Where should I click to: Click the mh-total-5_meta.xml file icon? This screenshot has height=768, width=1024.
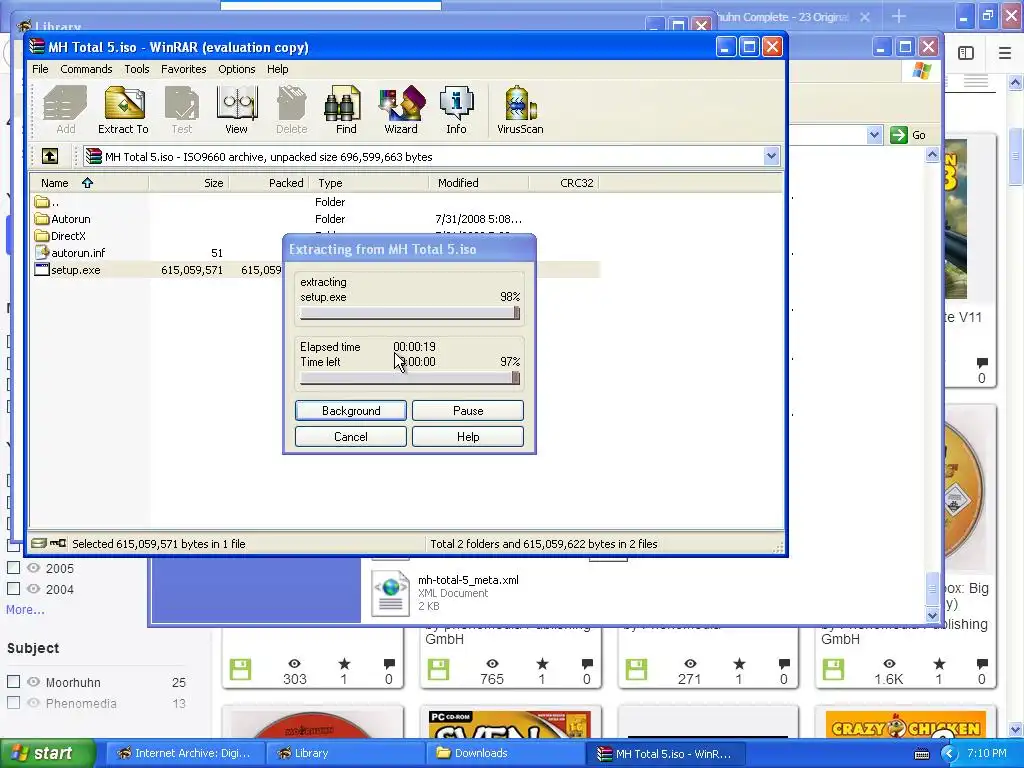pyautogui.click(x=391, y=592)
